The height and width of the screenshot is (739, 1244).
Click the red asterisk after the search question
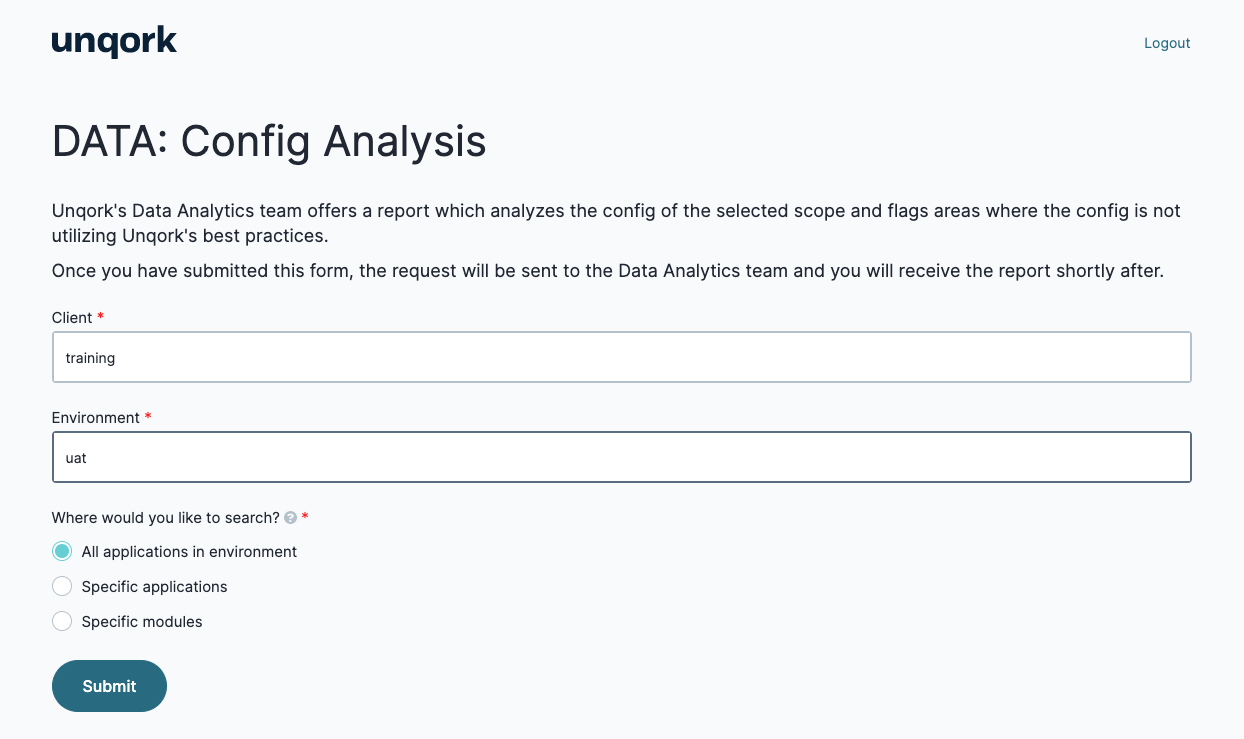[x=305, y=516]
